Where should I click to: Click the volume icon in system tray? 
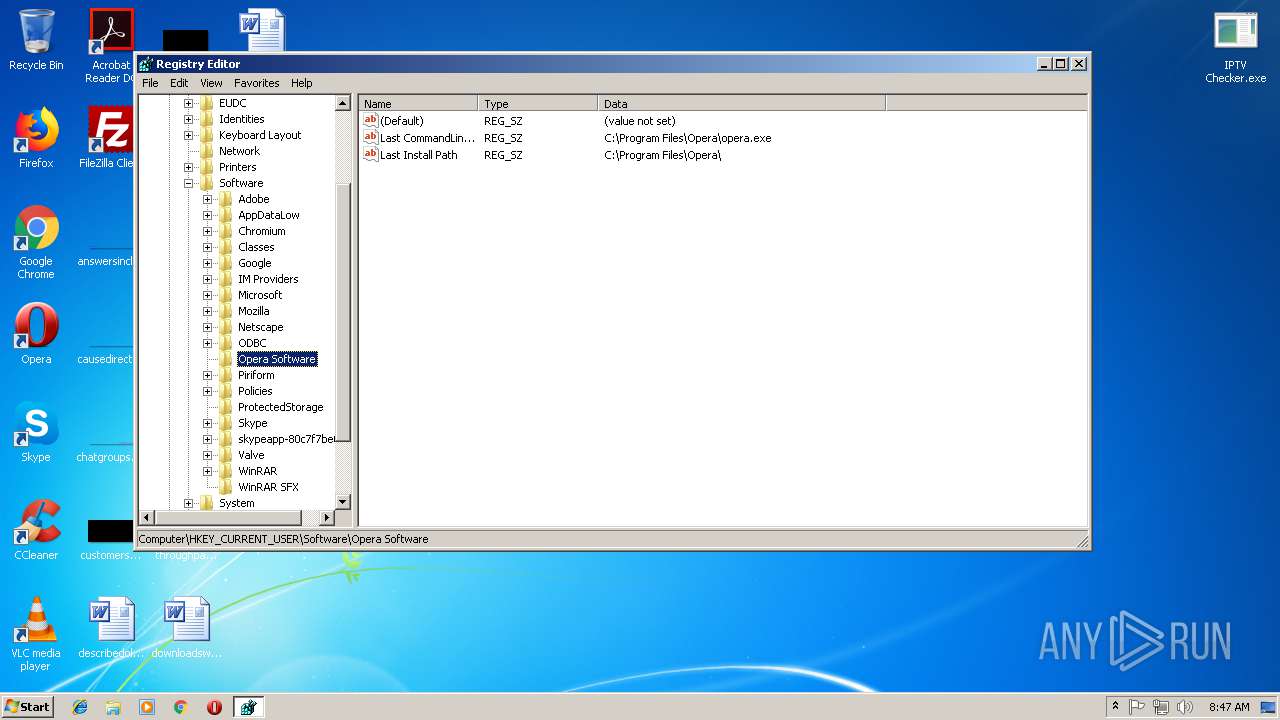point(1185,707)
